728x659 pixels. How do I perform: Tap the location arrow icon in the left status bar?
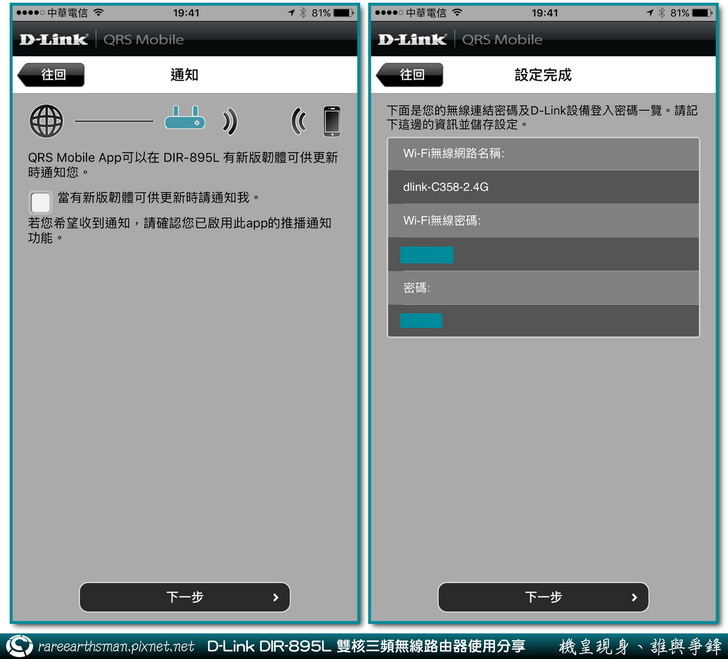tap(292, 13)
